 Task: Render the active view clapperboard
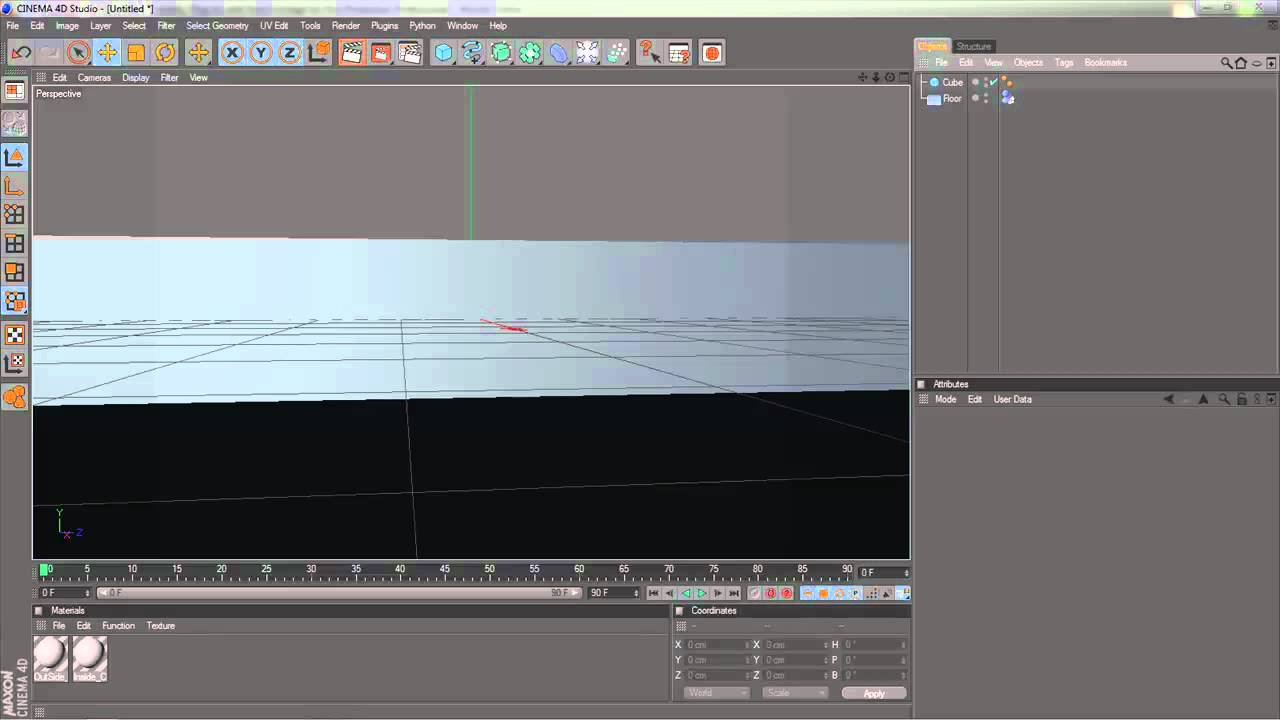tap(351, 53)
